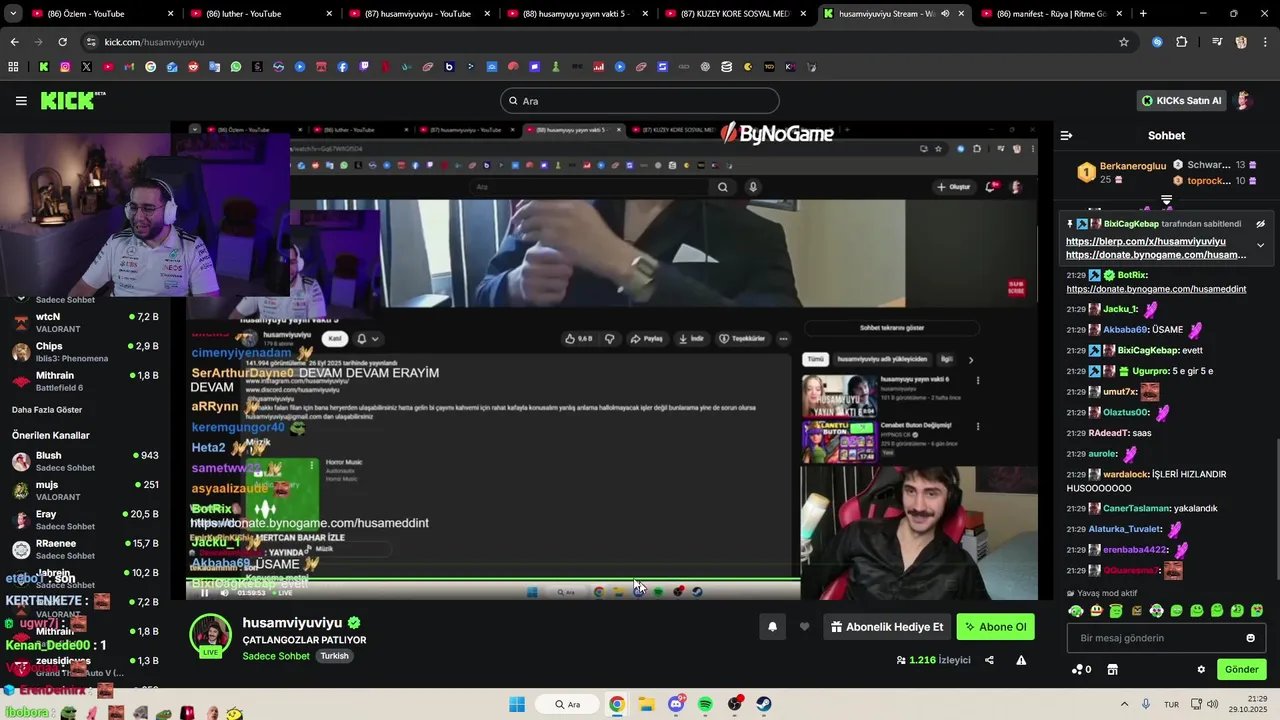Reload the Kick page
1280x720 pixels.
[x=62, y=42]
